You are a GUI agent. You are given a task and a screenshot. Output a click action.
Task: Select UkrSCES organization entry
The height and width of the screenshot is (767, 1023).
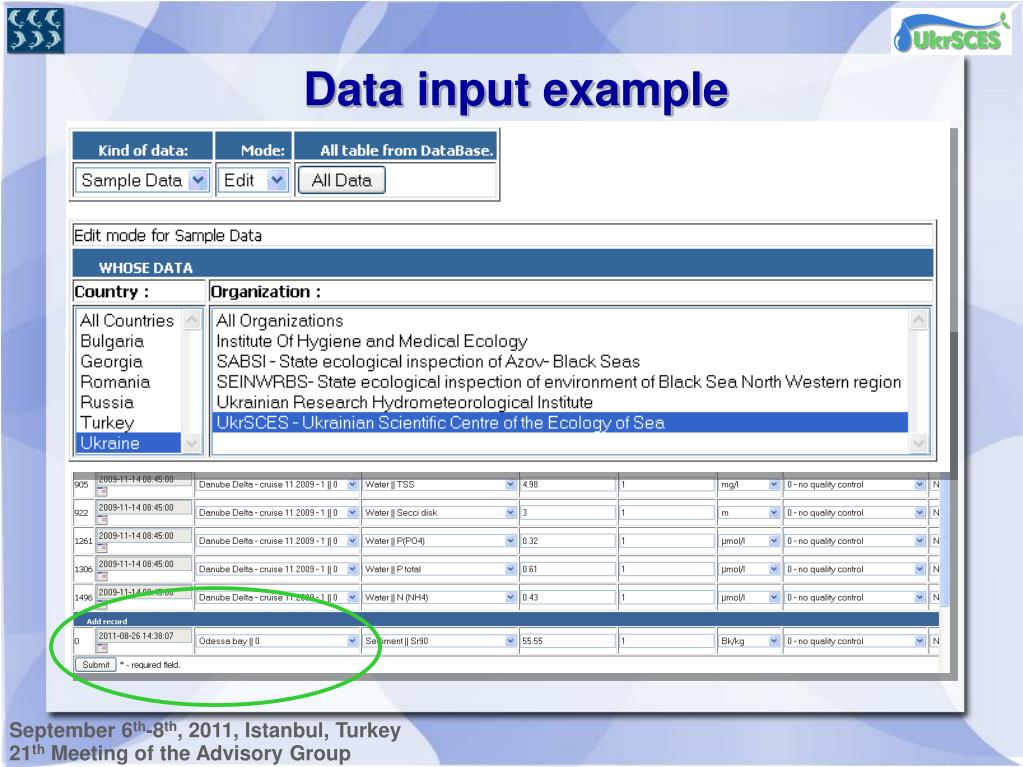[560, 423]
